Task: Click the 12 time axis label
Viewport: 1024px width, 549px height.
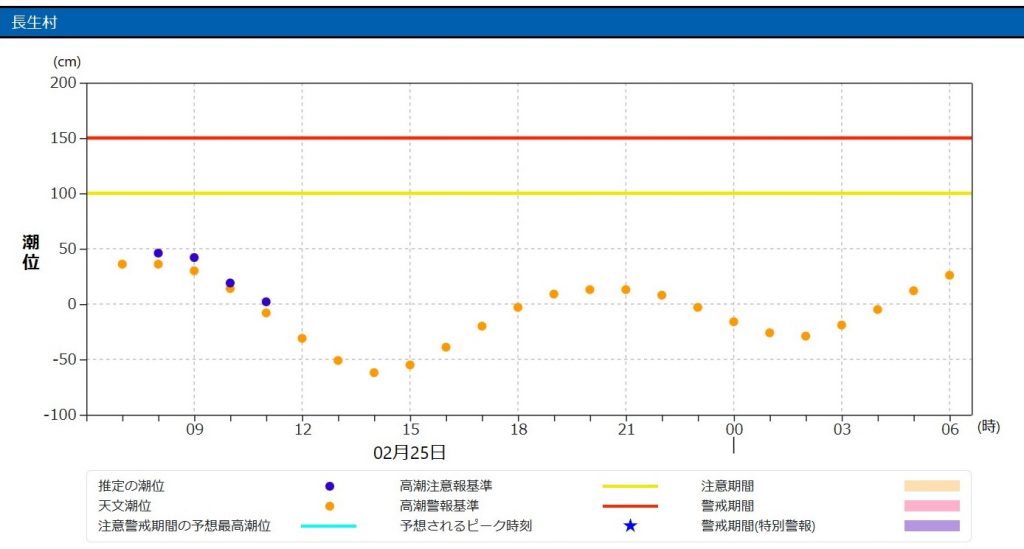Action: coord(302,429)
